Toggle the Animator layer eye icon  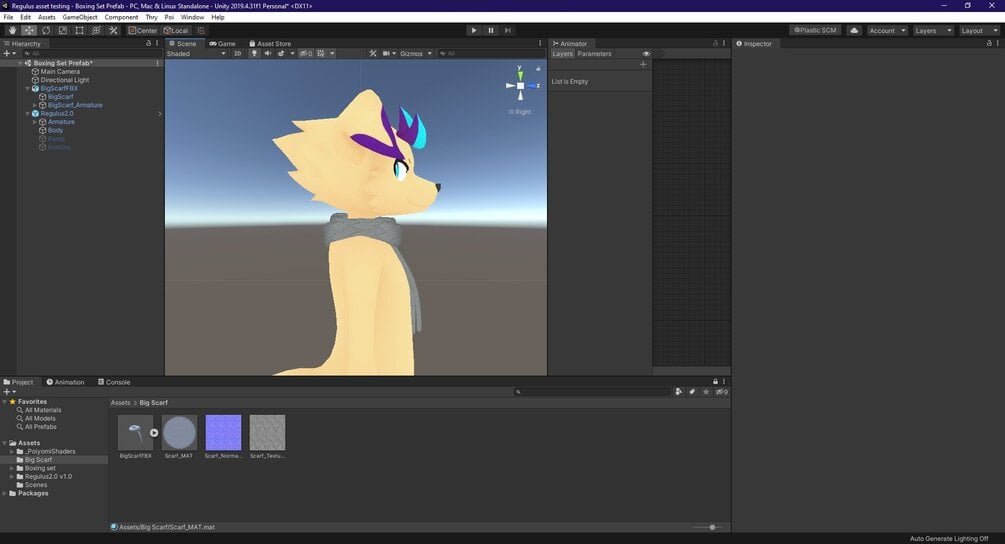point(646,54)
